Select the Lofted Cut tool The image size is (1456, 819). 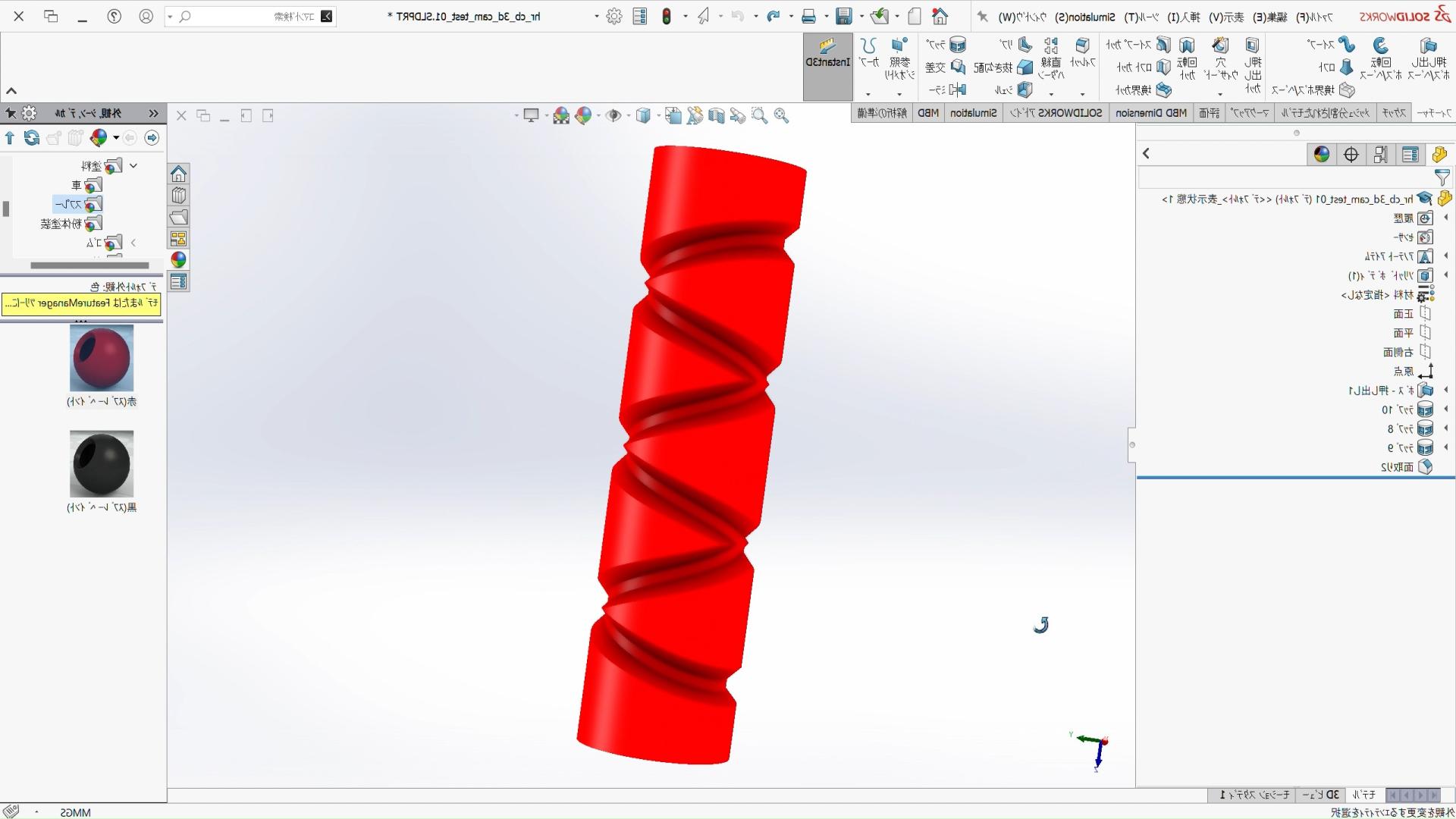1144,67
